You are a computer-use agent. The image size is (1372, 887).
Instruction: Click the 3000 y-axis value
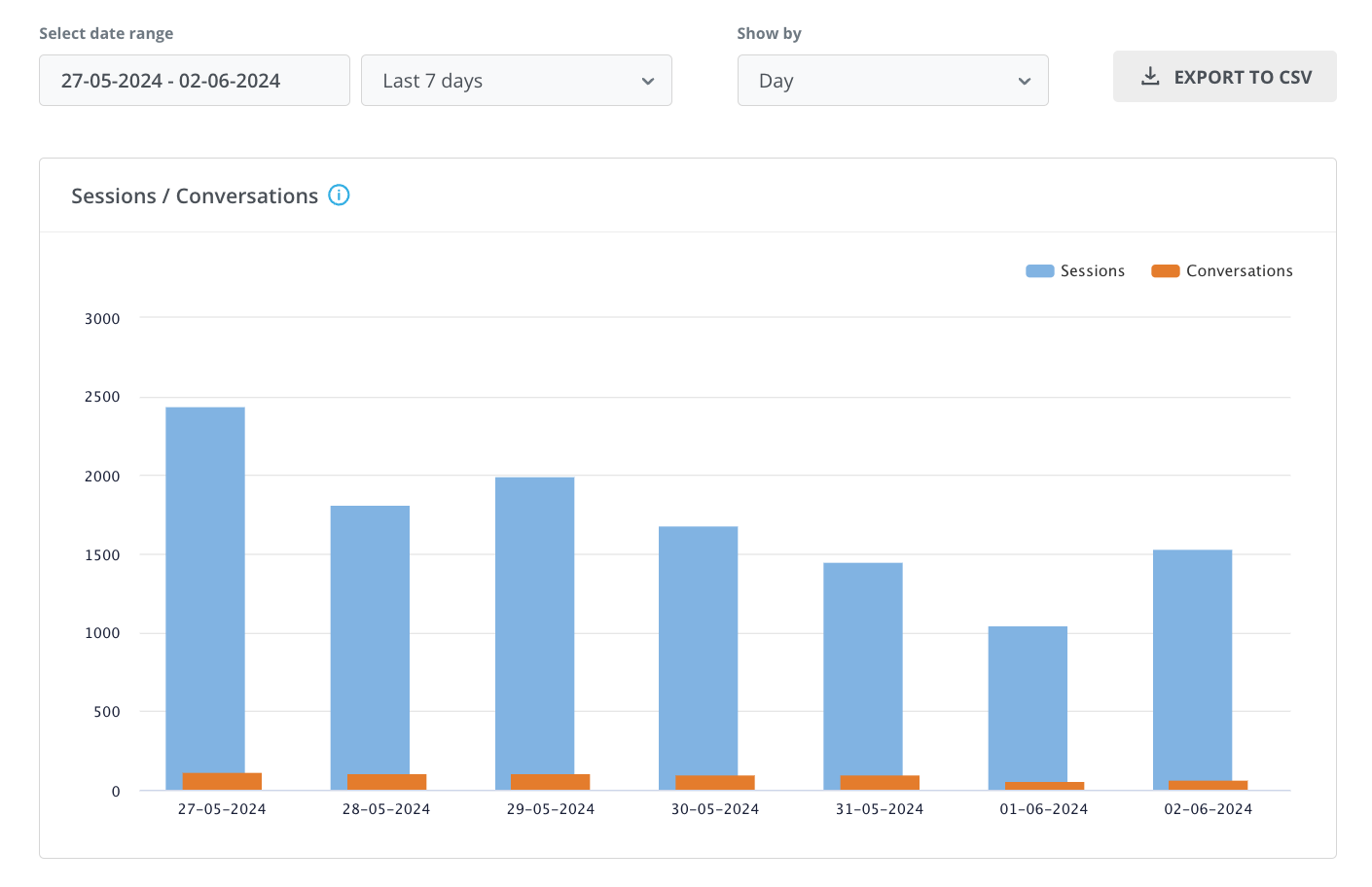[x=102, y=319]
